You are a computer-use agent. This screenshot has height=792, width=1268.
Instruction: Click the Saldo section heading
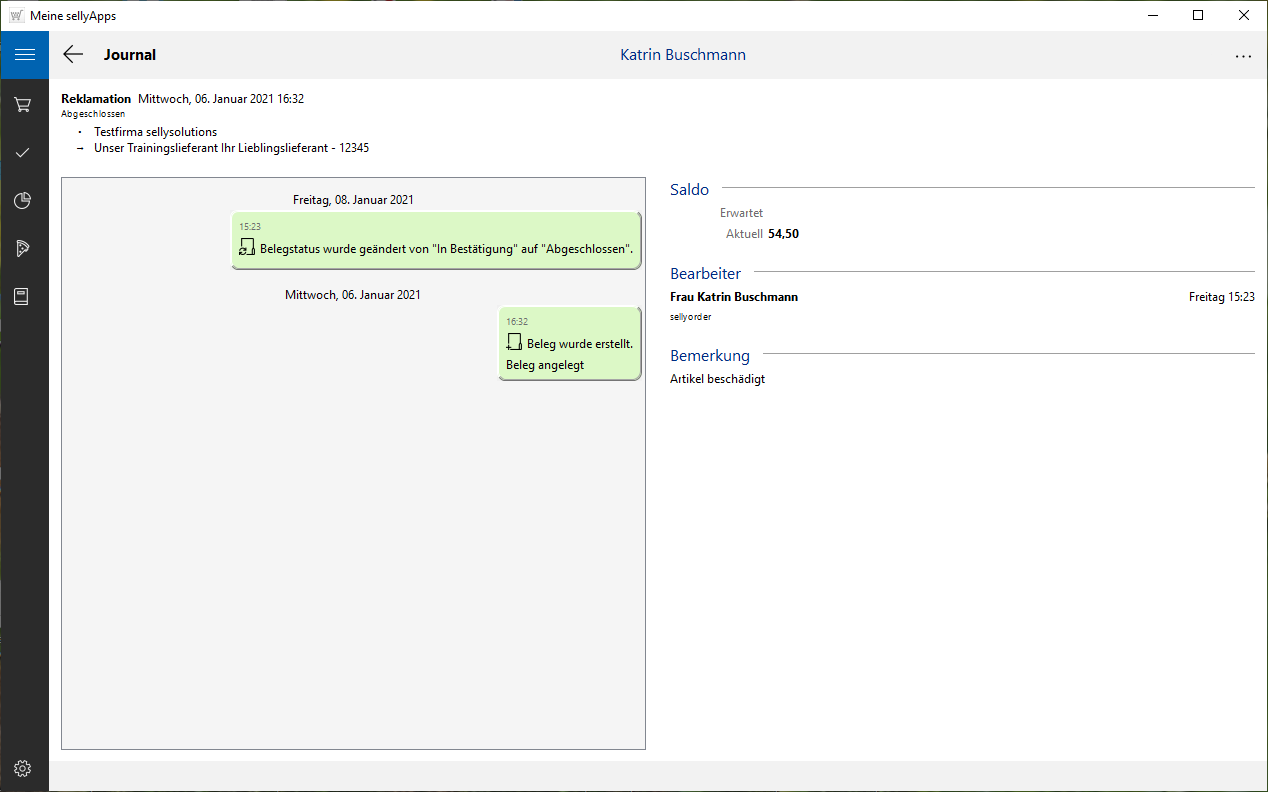point(689,190)
